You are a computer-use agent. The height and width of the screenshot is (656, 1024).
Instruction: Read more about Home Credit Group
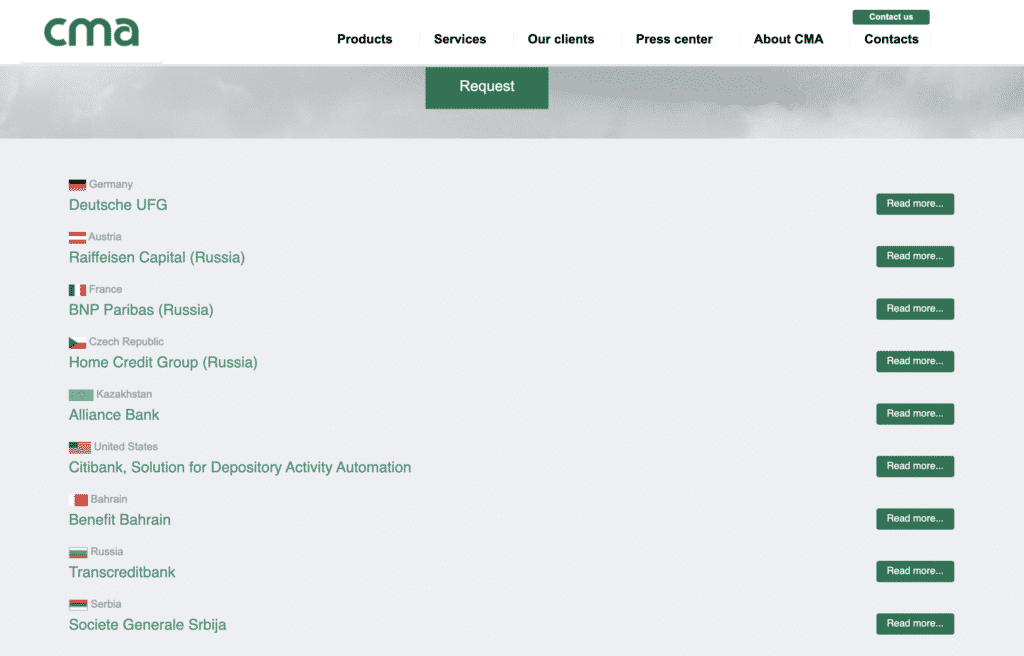coord(915,361)
